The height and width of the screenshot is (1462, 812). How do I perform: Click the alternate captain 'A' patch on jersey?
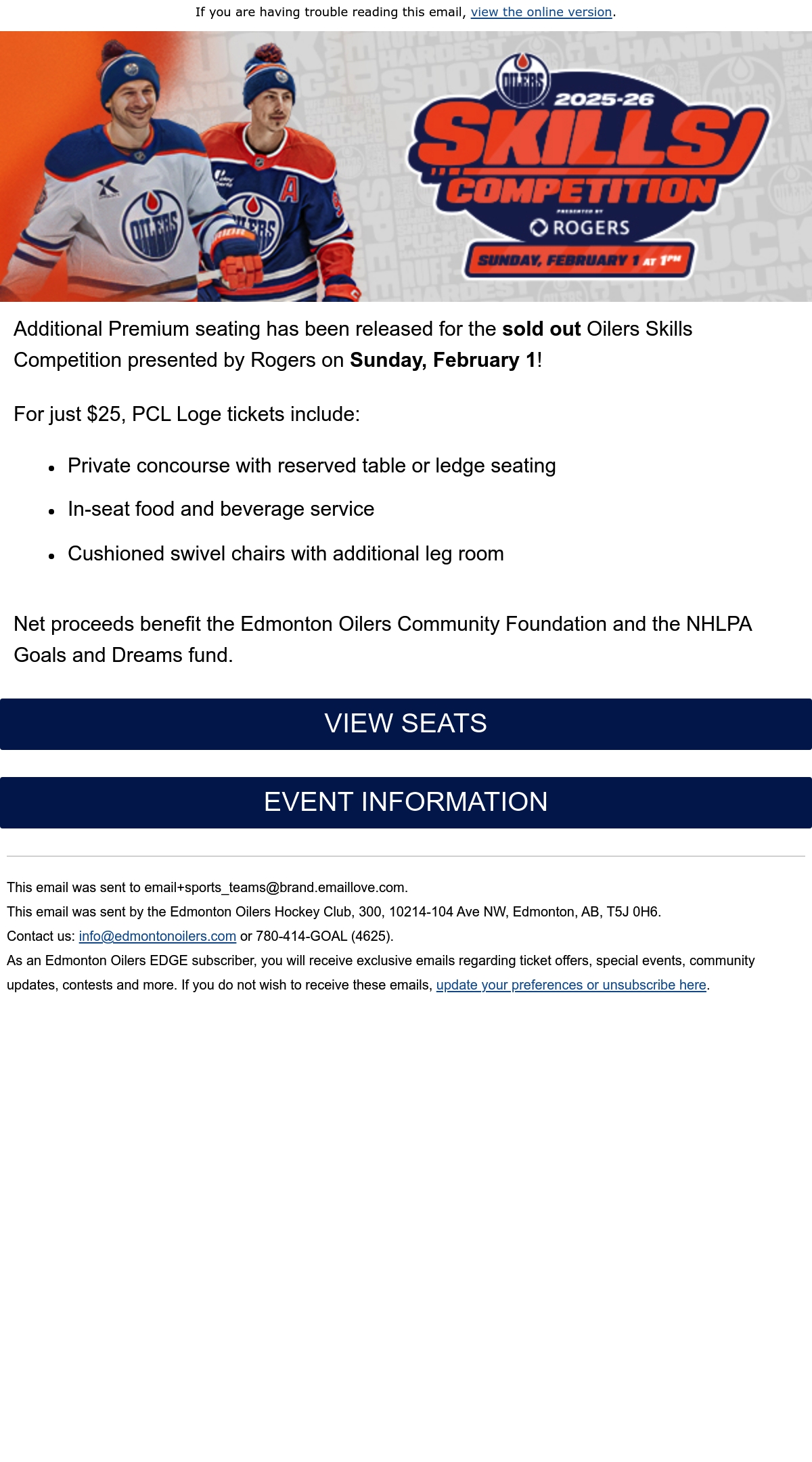[289, 190]
